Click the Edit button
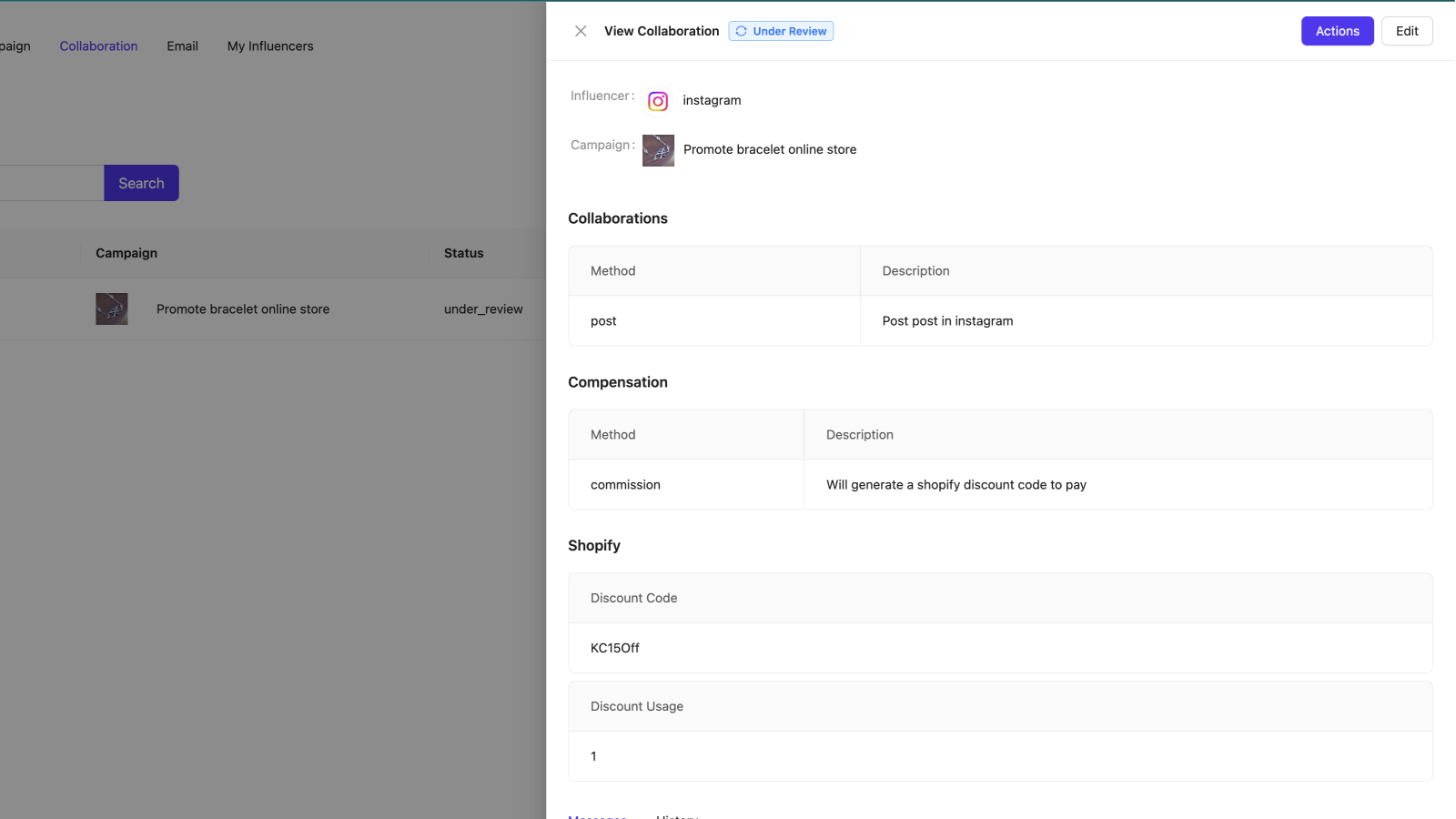Viewport: 1456px width, 819px height. click(1407, 30)
